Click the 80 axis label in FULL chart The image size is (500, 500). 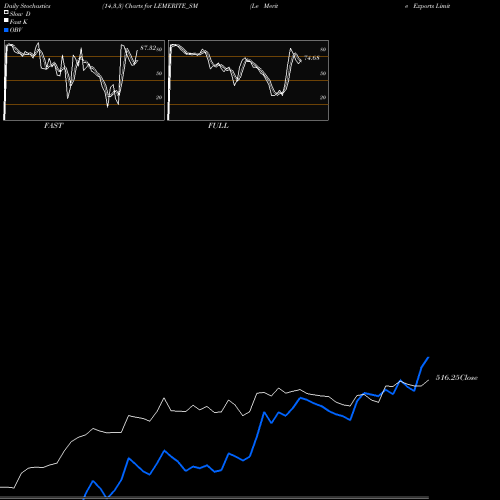point(323,49)
